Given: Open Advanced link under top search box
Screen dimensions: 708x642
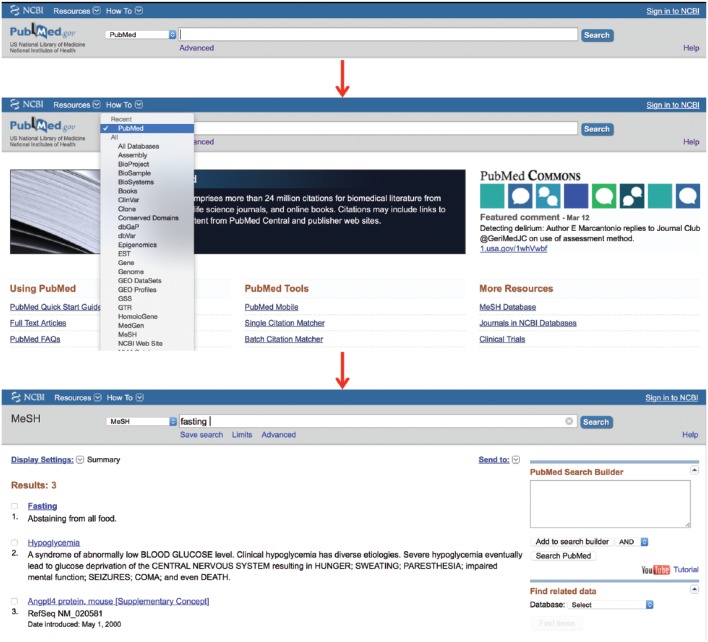Looking at the screenshot, I should [x=196, y=48].
